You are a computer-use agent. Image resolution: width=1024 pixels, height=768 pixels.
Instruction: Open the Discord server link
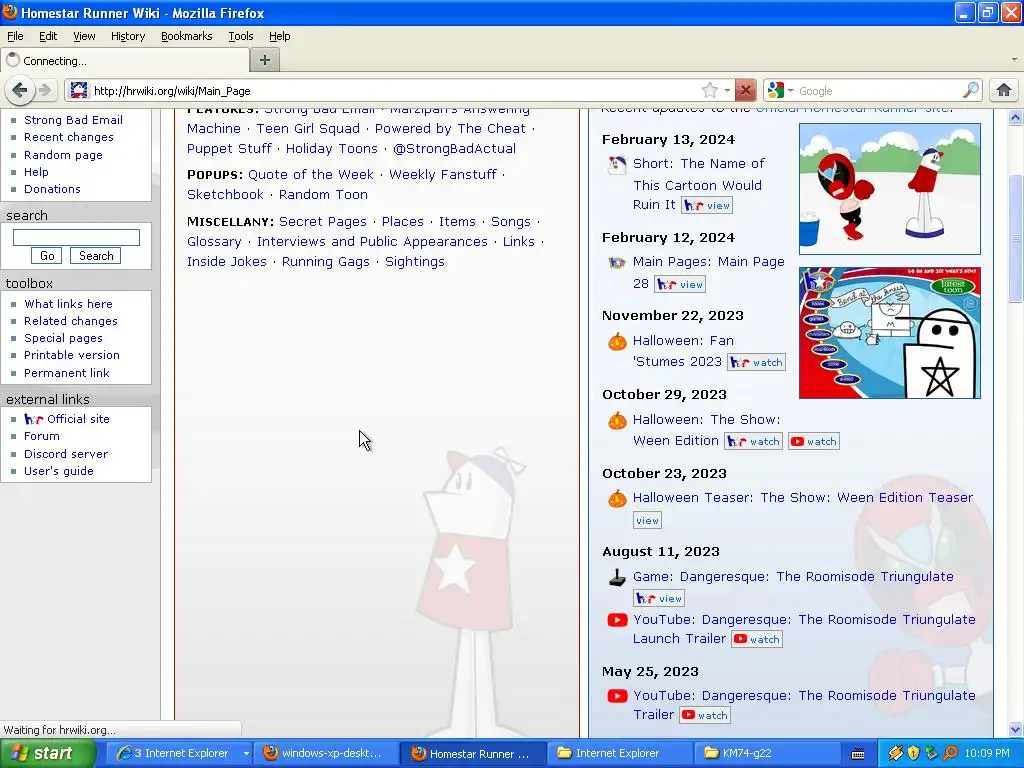pyautogui.click(x=66, y=454)
